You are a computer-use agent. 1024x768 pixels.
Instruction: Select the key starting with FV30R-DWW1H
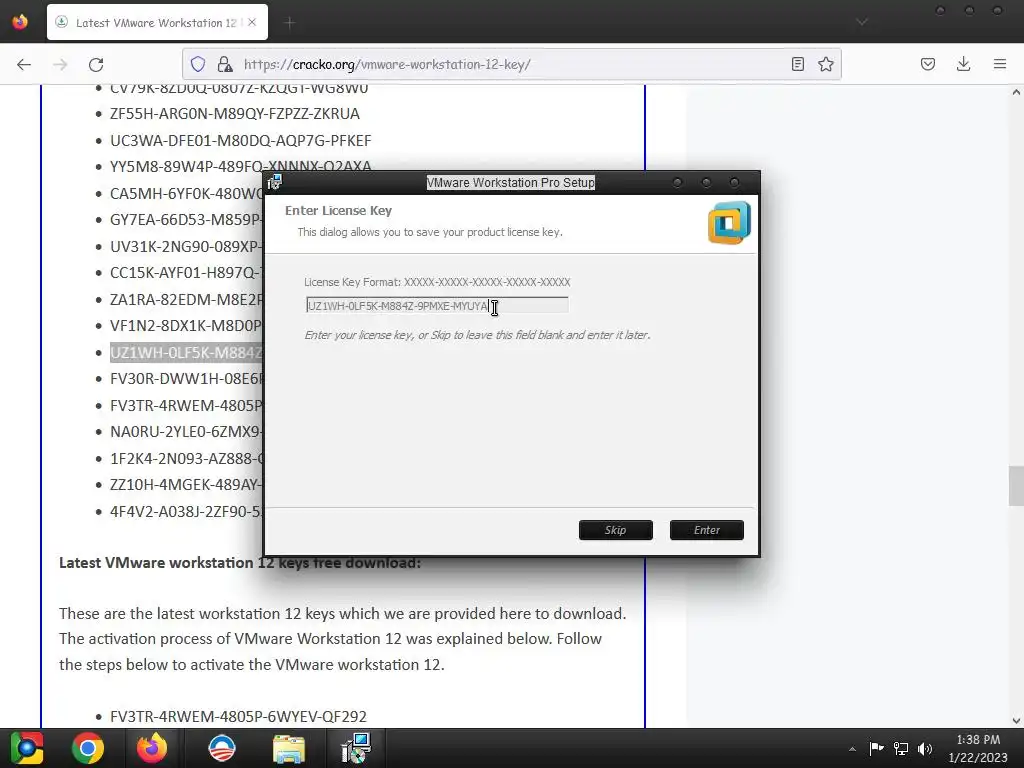[x=186, y=379]
